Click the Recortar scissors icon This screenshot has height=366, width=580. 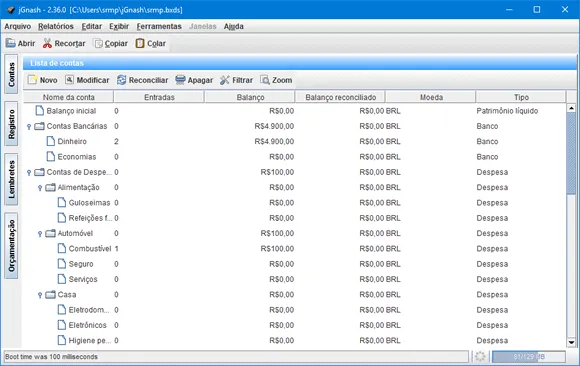click(x=47, y=43)
